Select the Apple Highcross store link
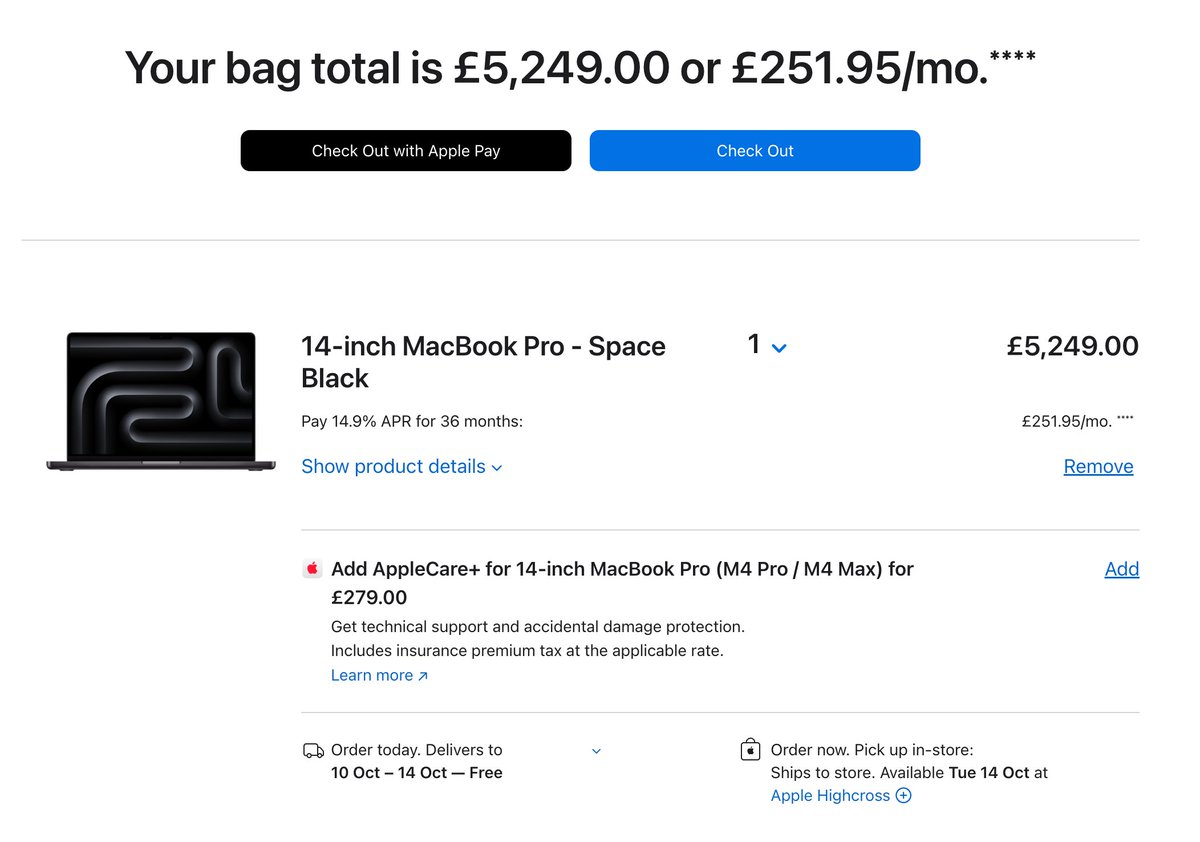This screenshot has width=1200, height=842. (830, 796)
